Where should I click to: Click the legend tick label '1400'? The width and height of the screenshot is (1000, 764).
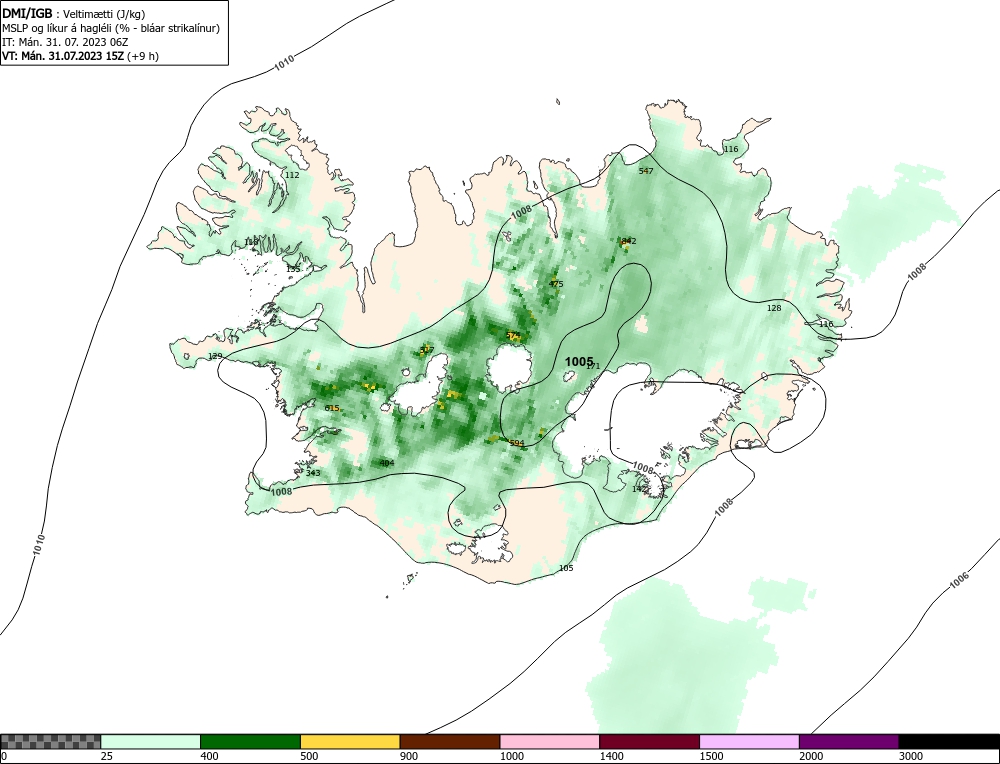tap(610, 756)
